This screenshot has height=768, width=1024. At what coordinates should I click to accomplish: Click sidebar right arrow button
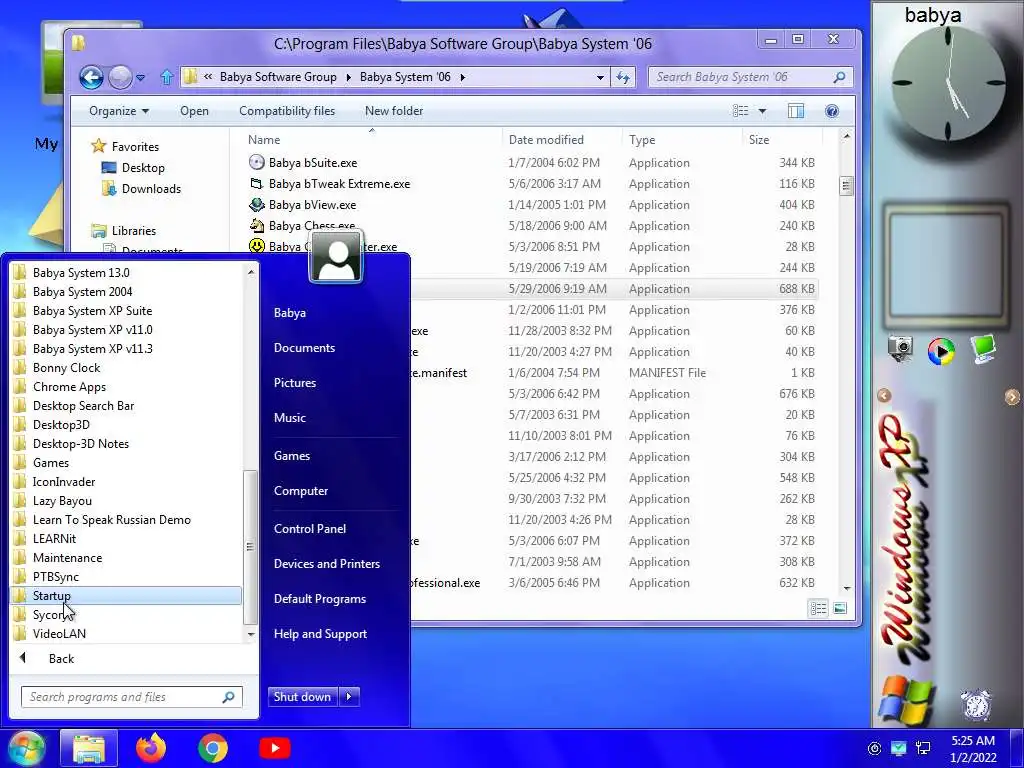point(1012,396)
